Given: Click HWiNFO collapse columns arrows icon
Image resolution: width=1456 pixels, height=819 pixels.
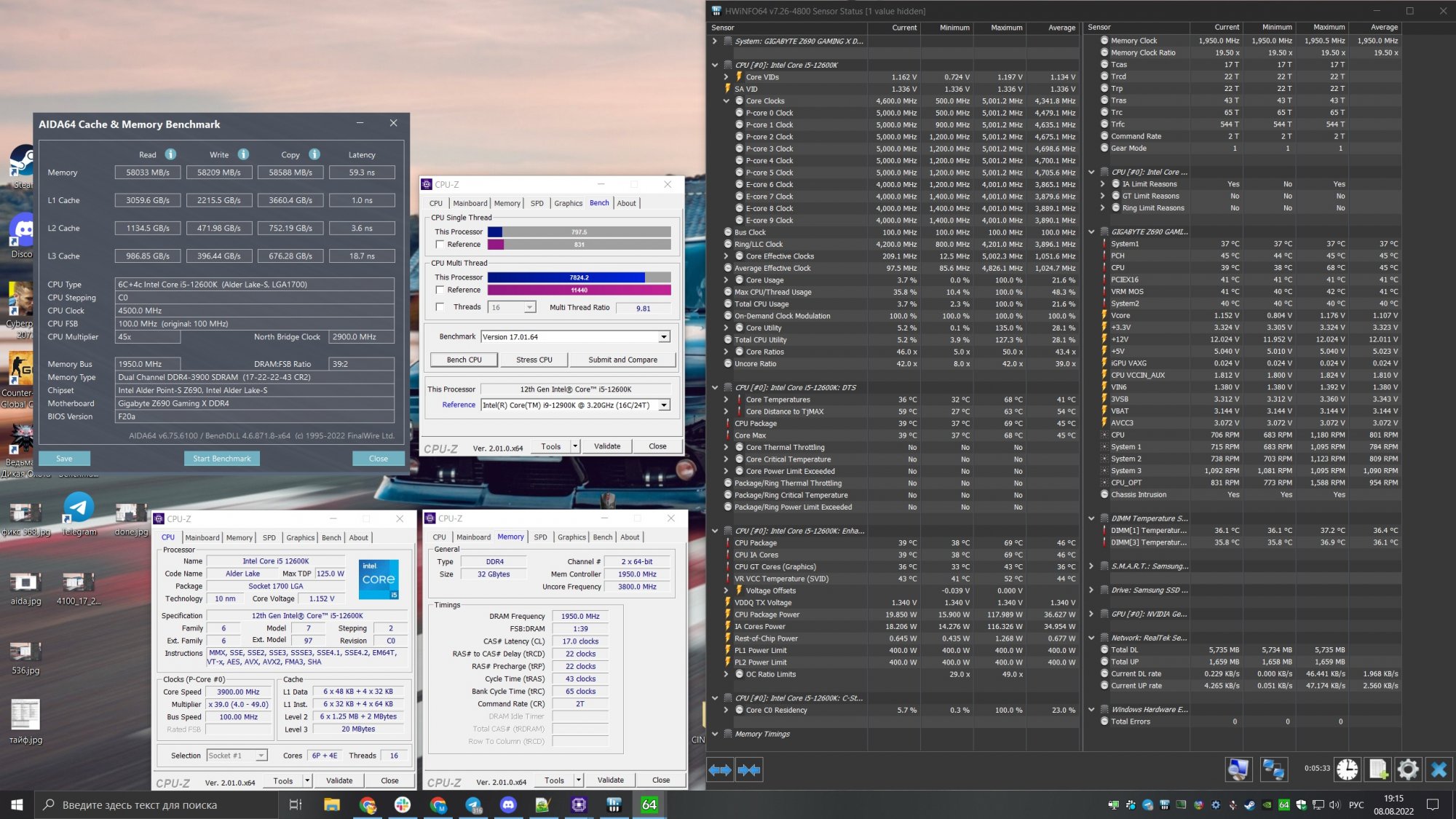Looking at the screenshot, I should pyautogui.click(x=748, y=769).
